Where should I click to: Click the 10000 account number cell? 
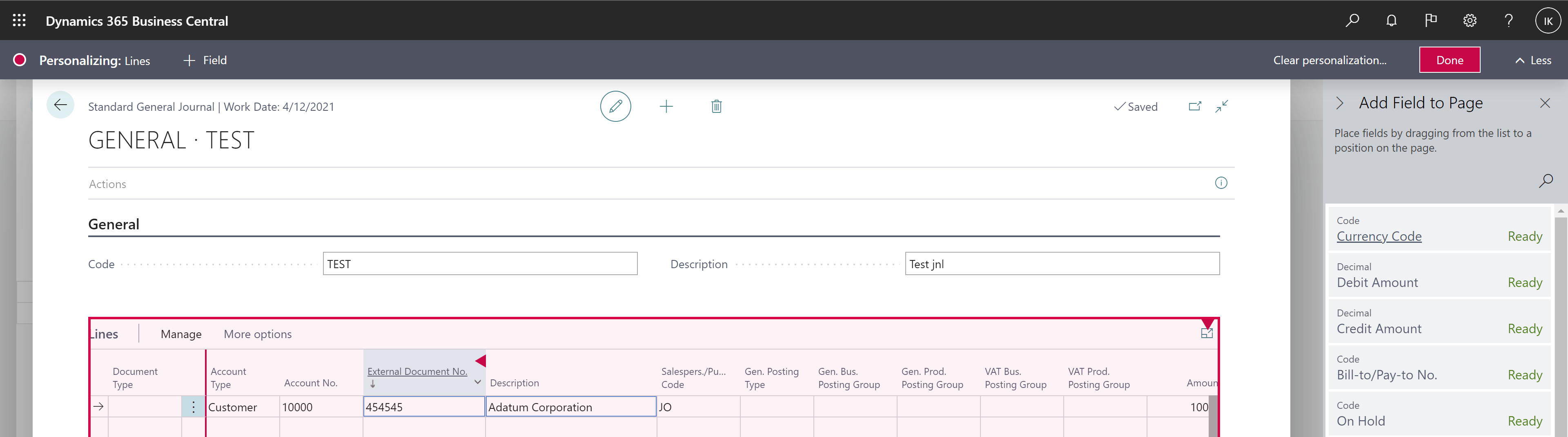321,406
